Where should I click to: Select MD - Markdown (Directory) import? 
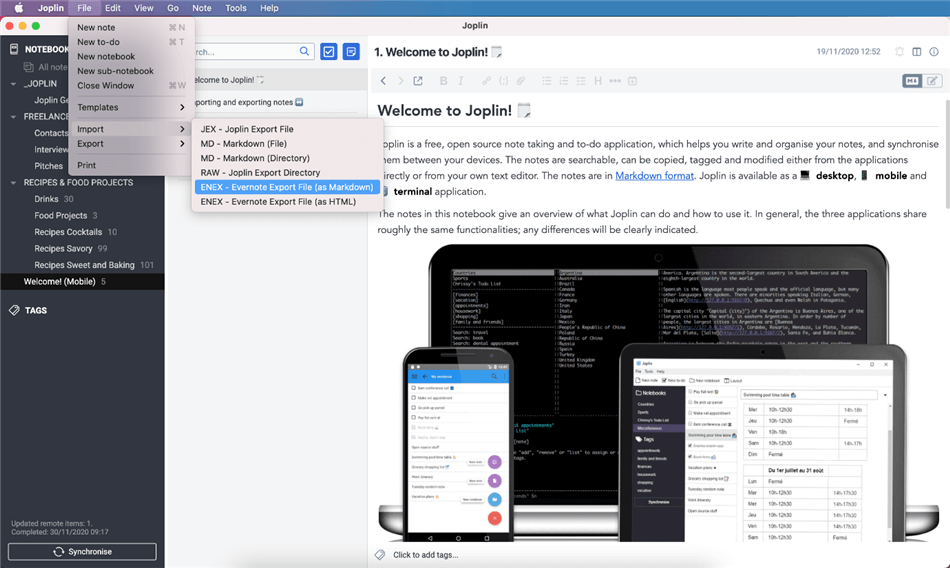287,158
